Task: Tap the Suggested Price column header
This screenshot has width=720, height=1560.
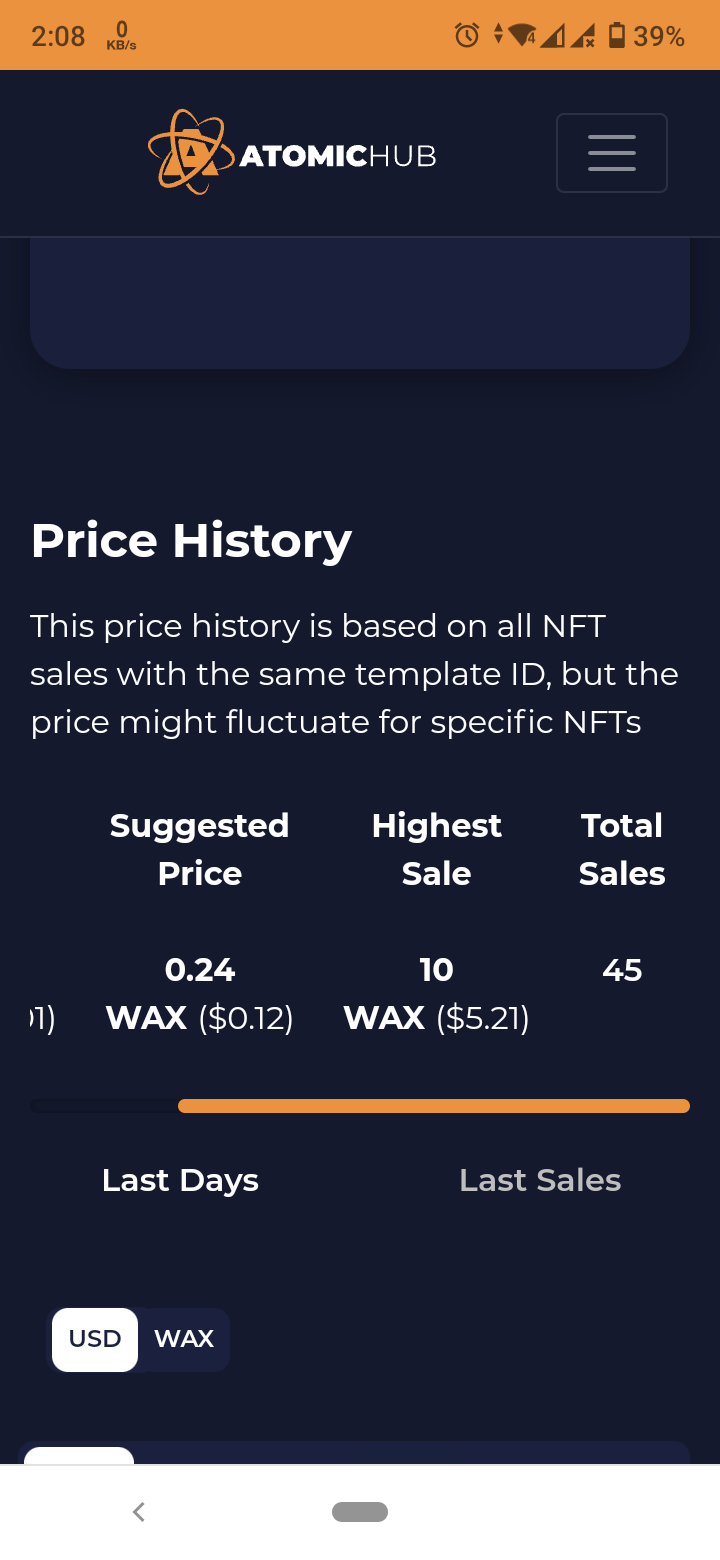Action: 199,849
